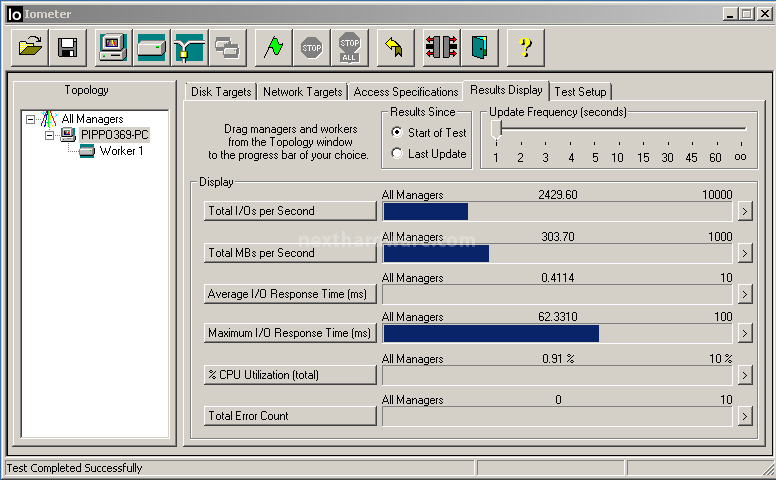This screenshot has height=480, width=776.
Task: Open help with question mark icon
Action: click(526, 48)
